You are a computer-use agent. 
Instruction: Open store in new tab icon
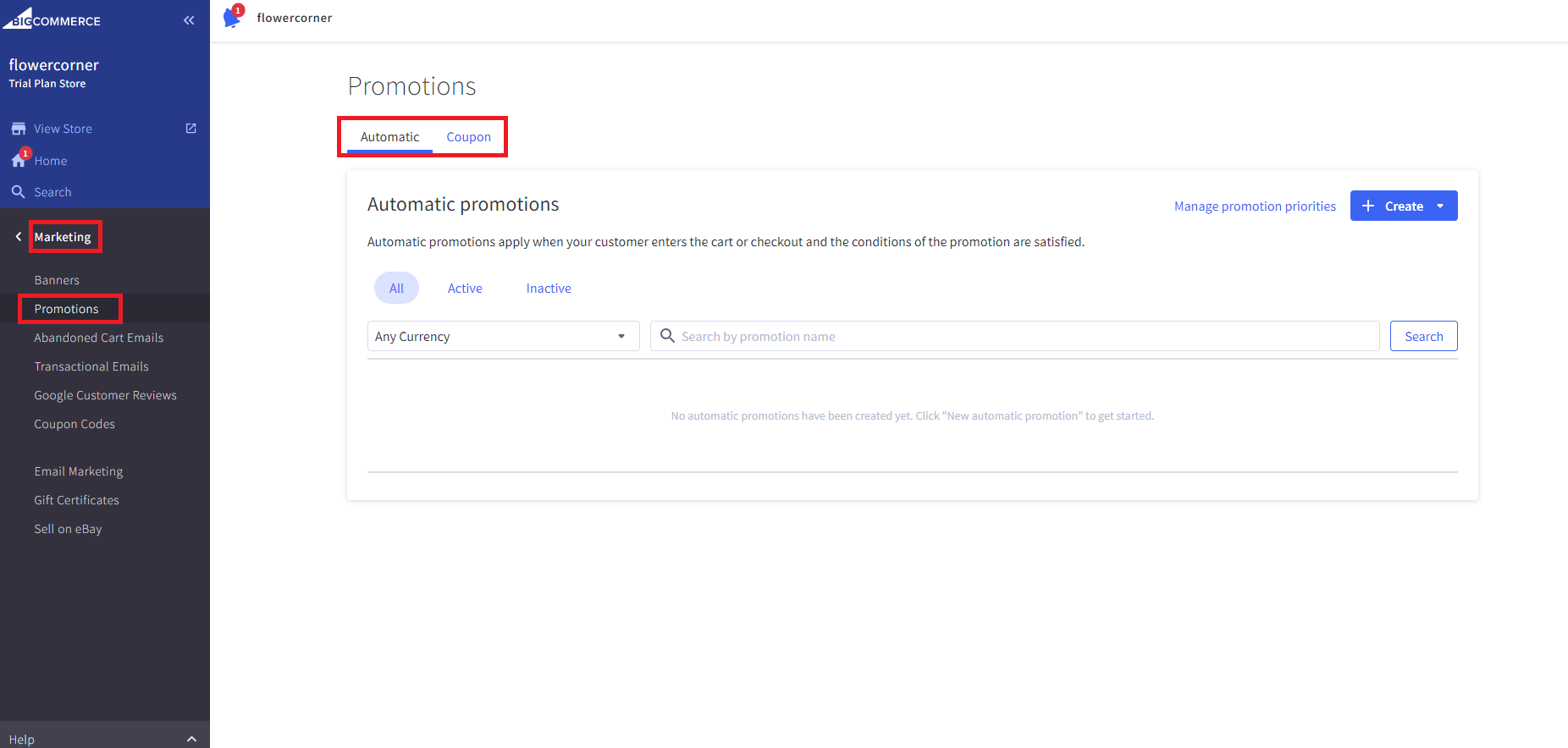point(191,129)
